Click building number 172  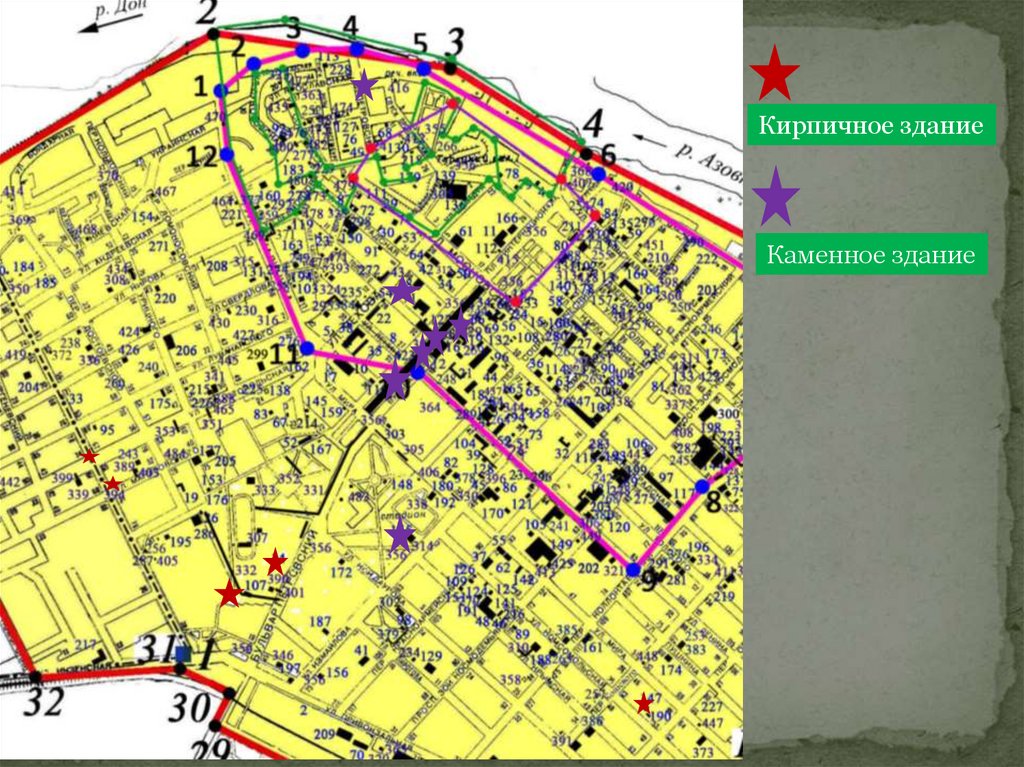coord(341,572)
